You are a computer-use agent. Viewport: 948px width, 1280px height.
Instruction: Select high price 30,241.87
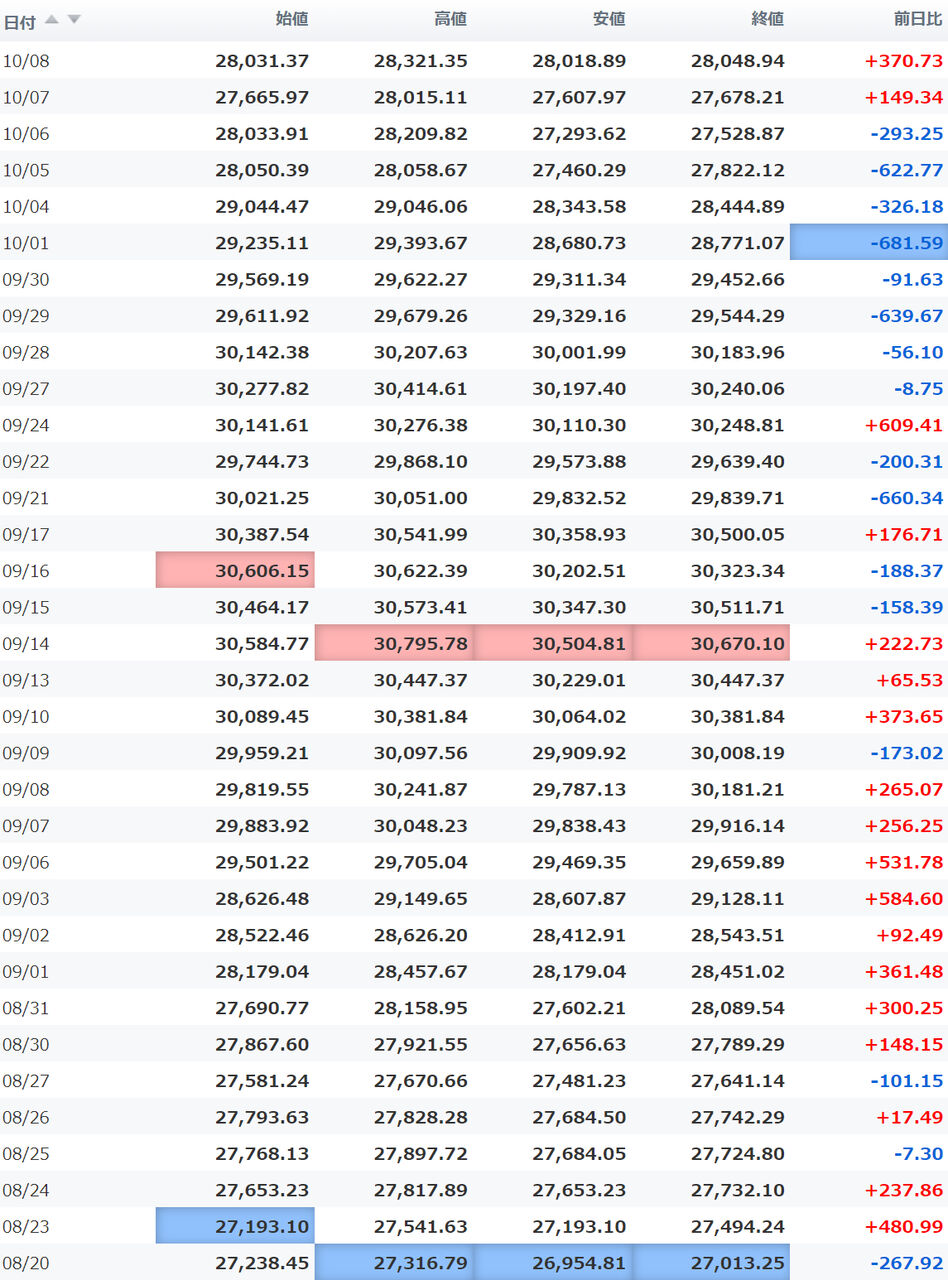[x=421, y=789]
